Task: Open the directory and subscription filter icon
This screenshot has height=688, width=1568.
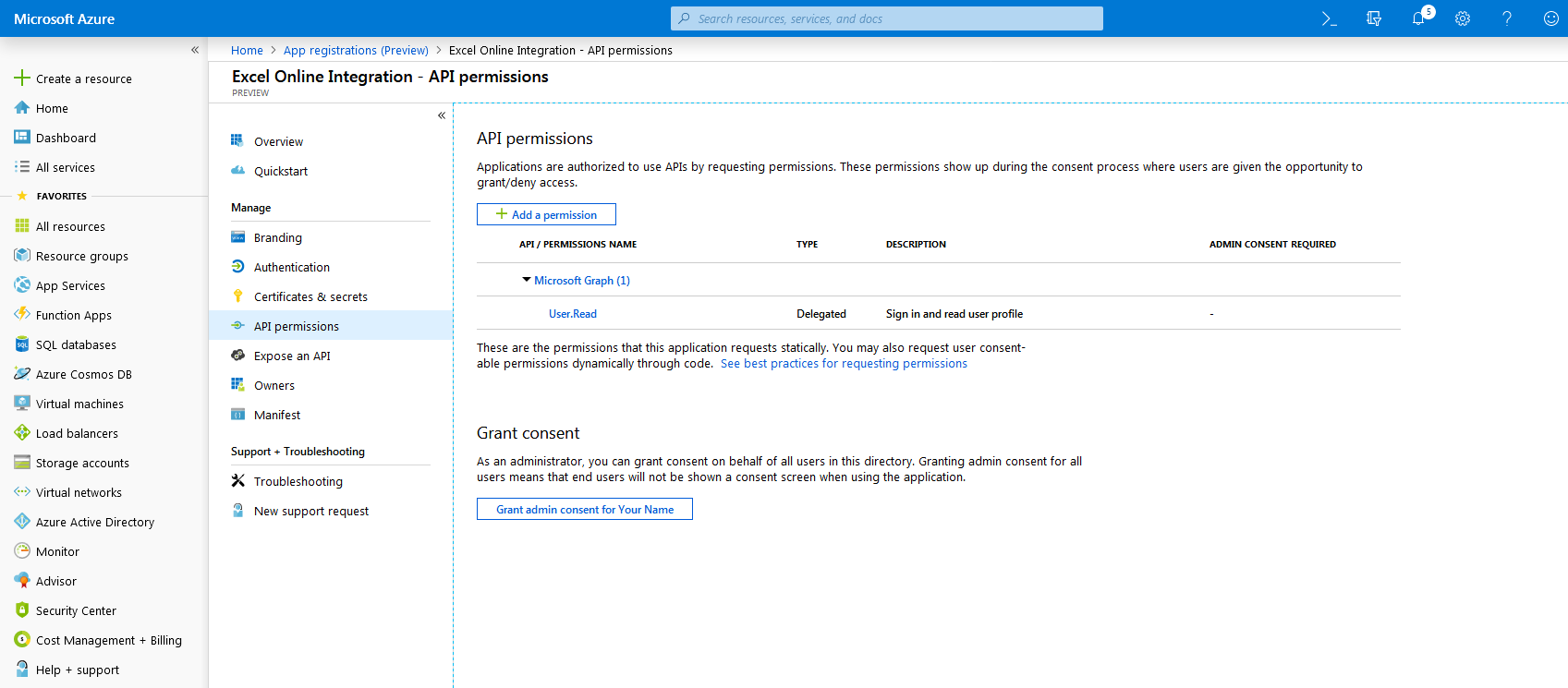Action: click(x=1373, y=18)
